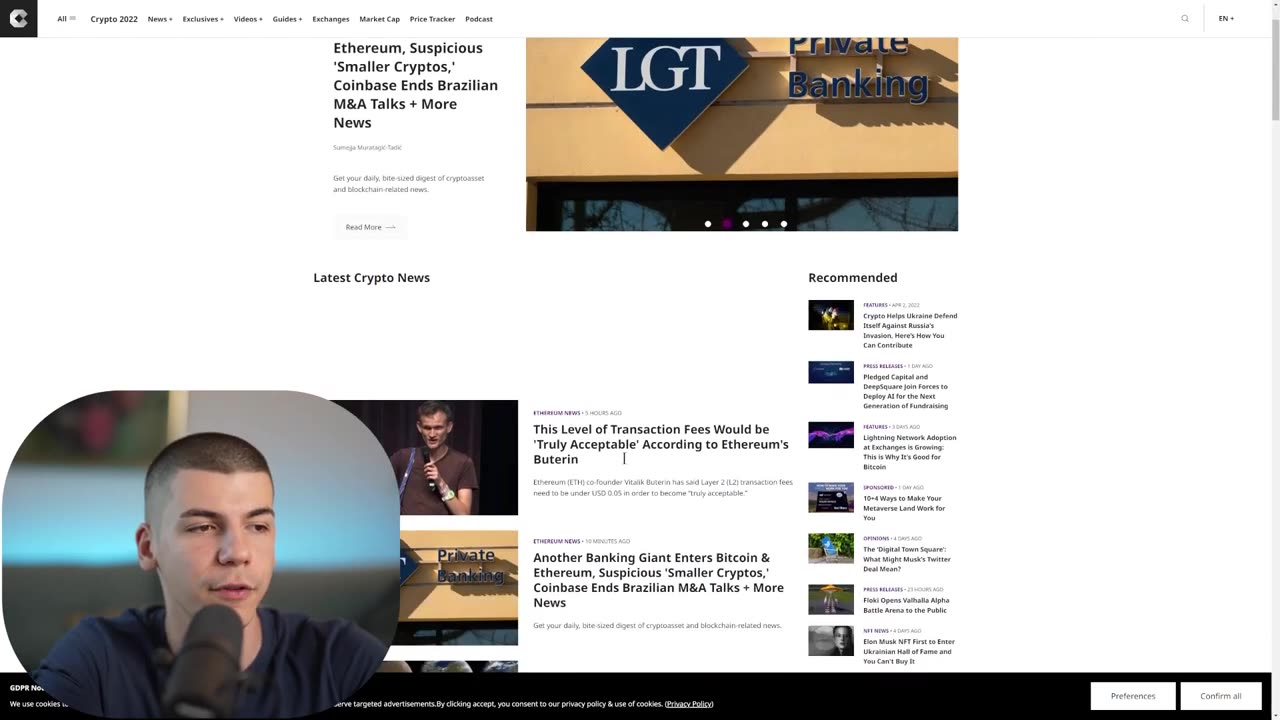
Task: Click the Read More button
Action: pos(370,227)
